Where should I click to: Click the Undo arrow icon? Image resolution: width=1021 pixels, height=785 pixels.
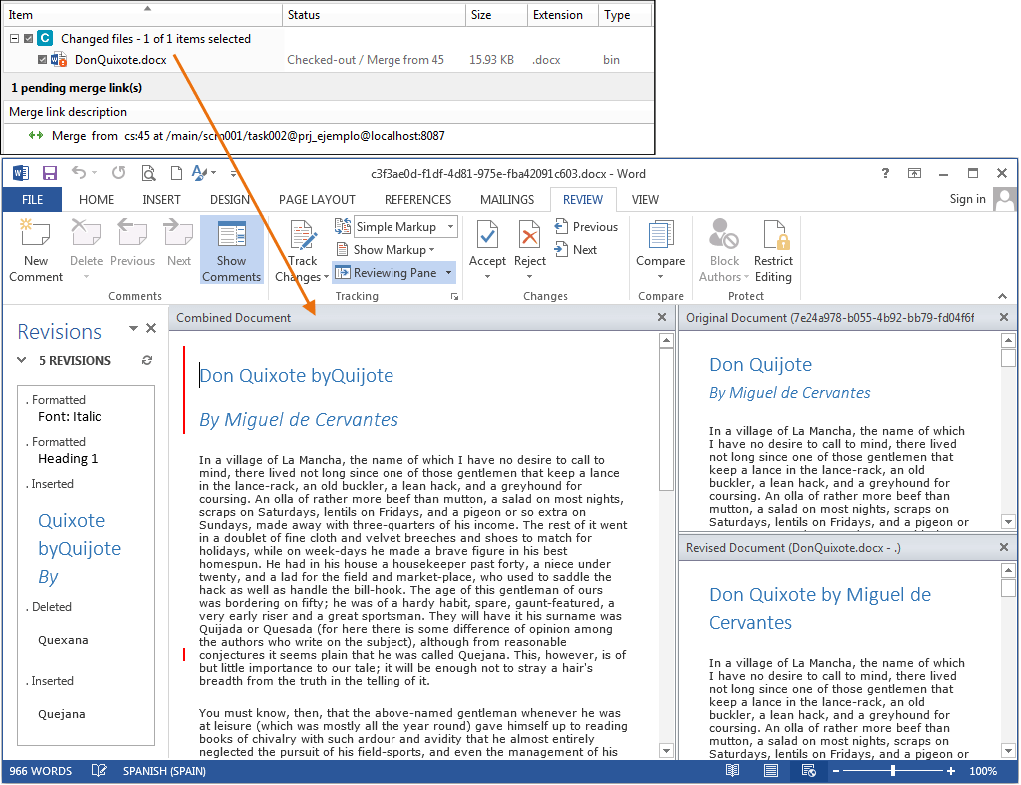[x=79, y=172]
